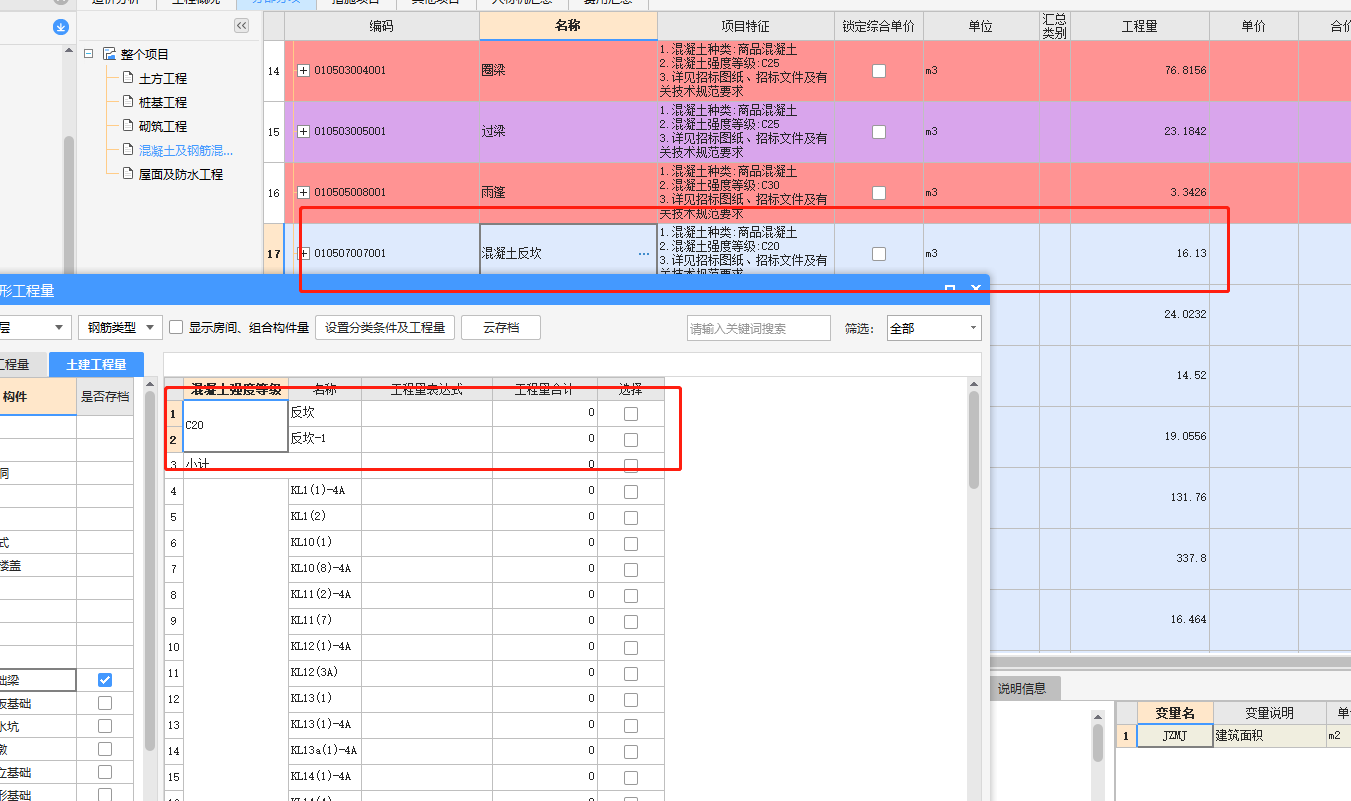Tick the 选择 checkbox for 反坎 row

pyautogui.click(x=631, y=414)
